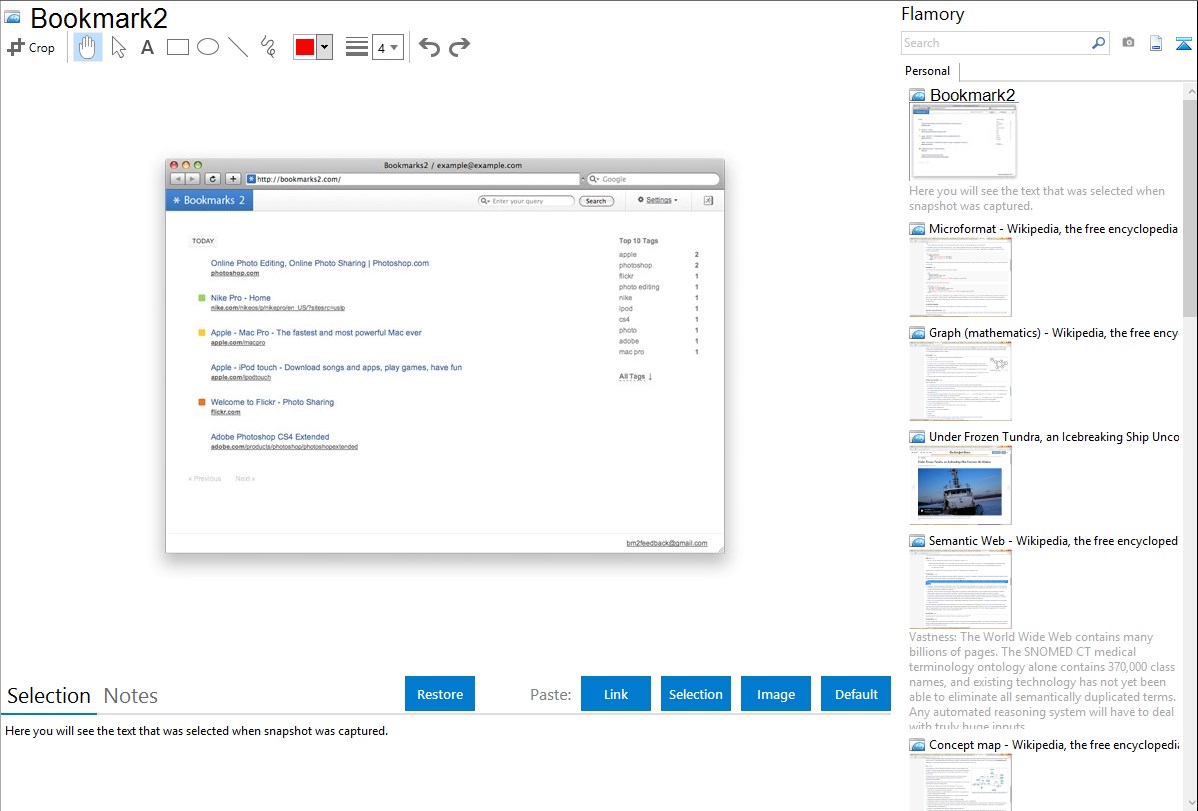The width and height of the screenshot is (1198, 811).
Task: Click the "Here you will see the text" selection note
Action: click(196, 731)
